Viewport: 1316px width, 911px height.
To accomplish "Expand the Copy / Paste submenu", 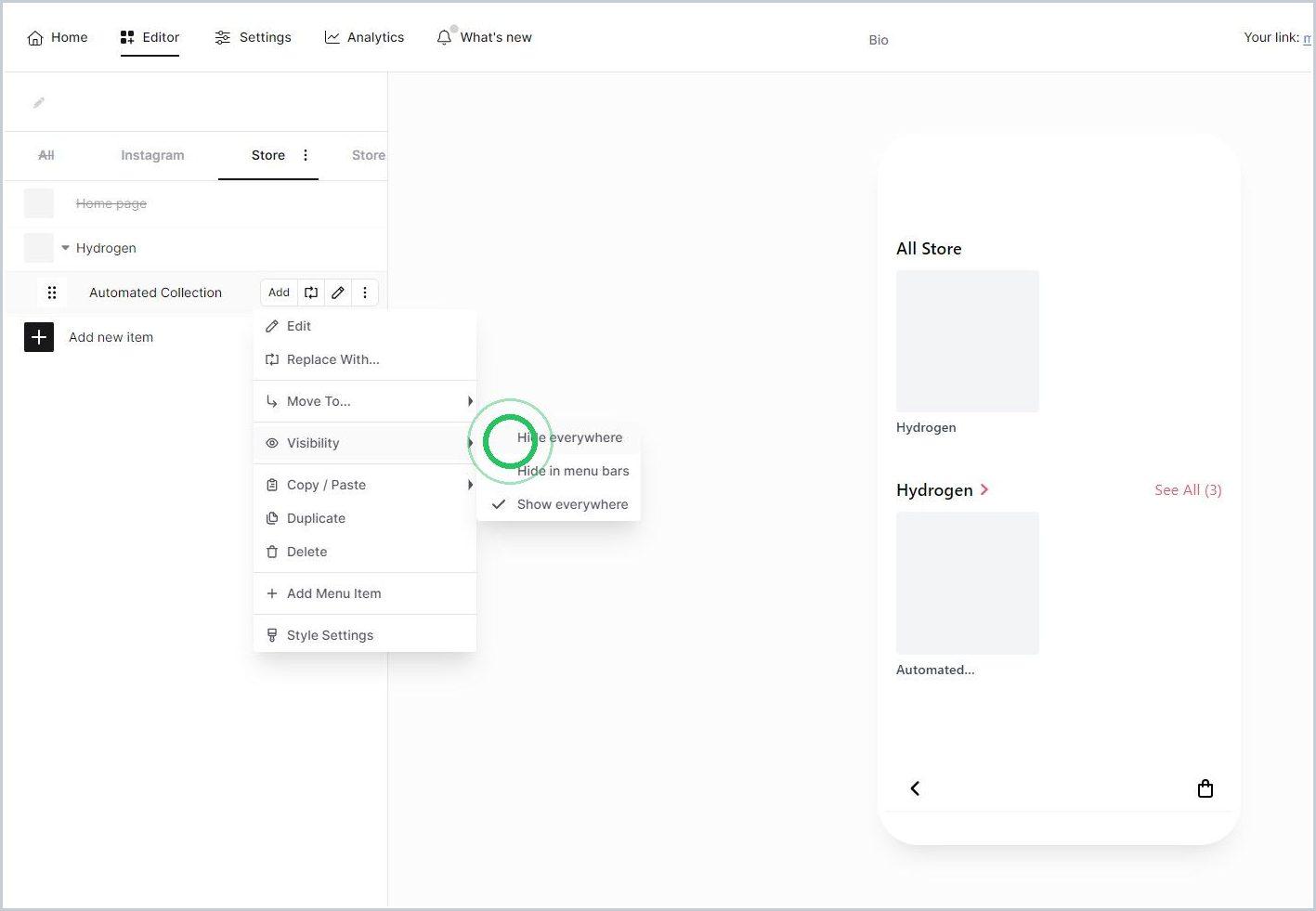I will (365, 485).
